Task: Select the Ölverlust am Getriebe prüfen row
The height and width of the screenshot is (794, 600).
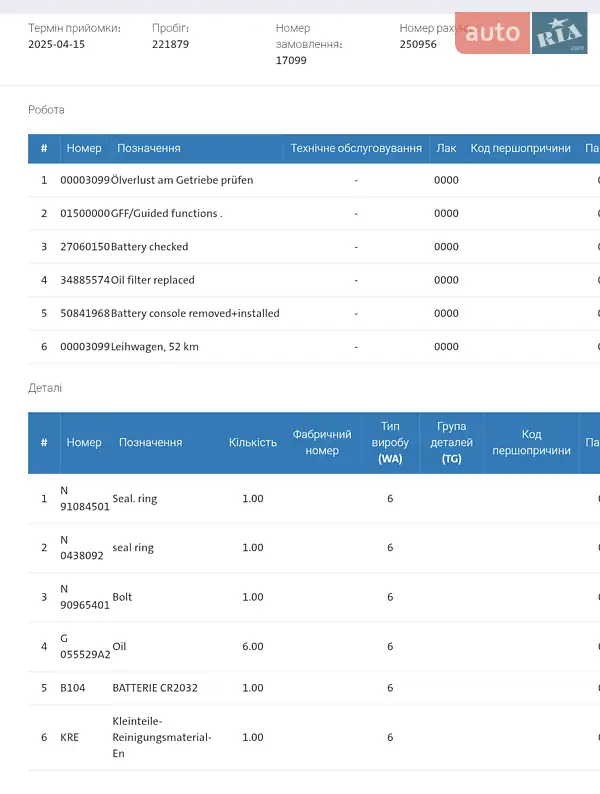Action: (x=182, y=180)
